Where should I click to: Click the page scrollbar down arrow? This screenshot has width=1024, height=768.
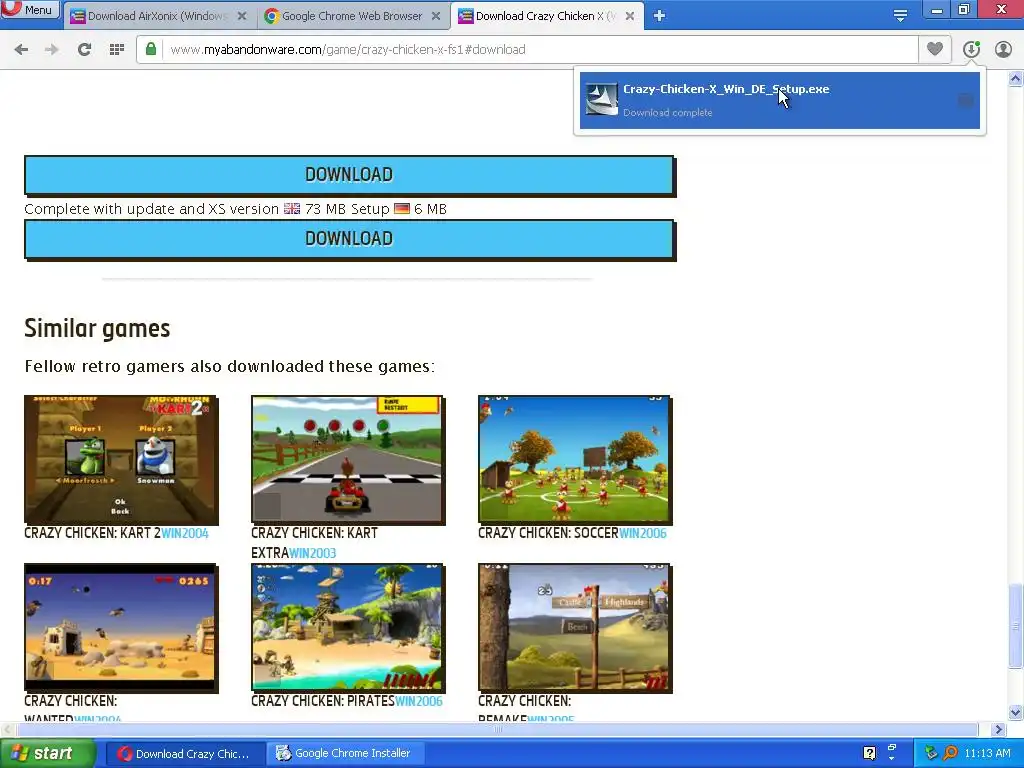tap(1015, 712)
